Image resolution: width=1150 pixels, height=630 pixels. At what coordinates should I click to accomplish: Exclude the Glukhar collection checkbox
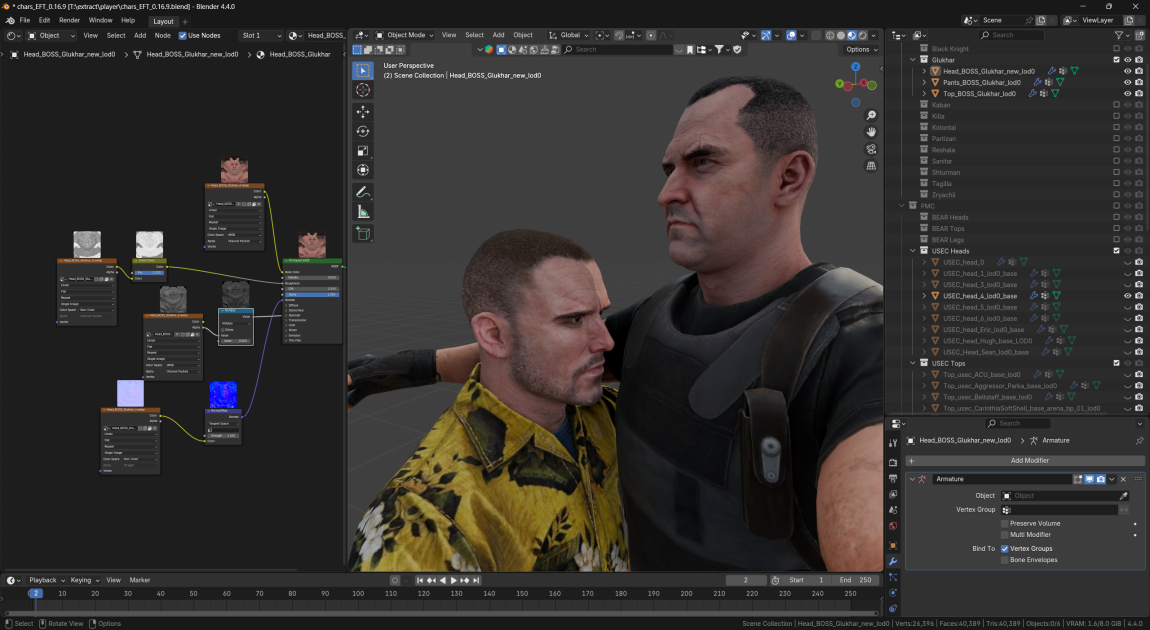[1116, 60]
